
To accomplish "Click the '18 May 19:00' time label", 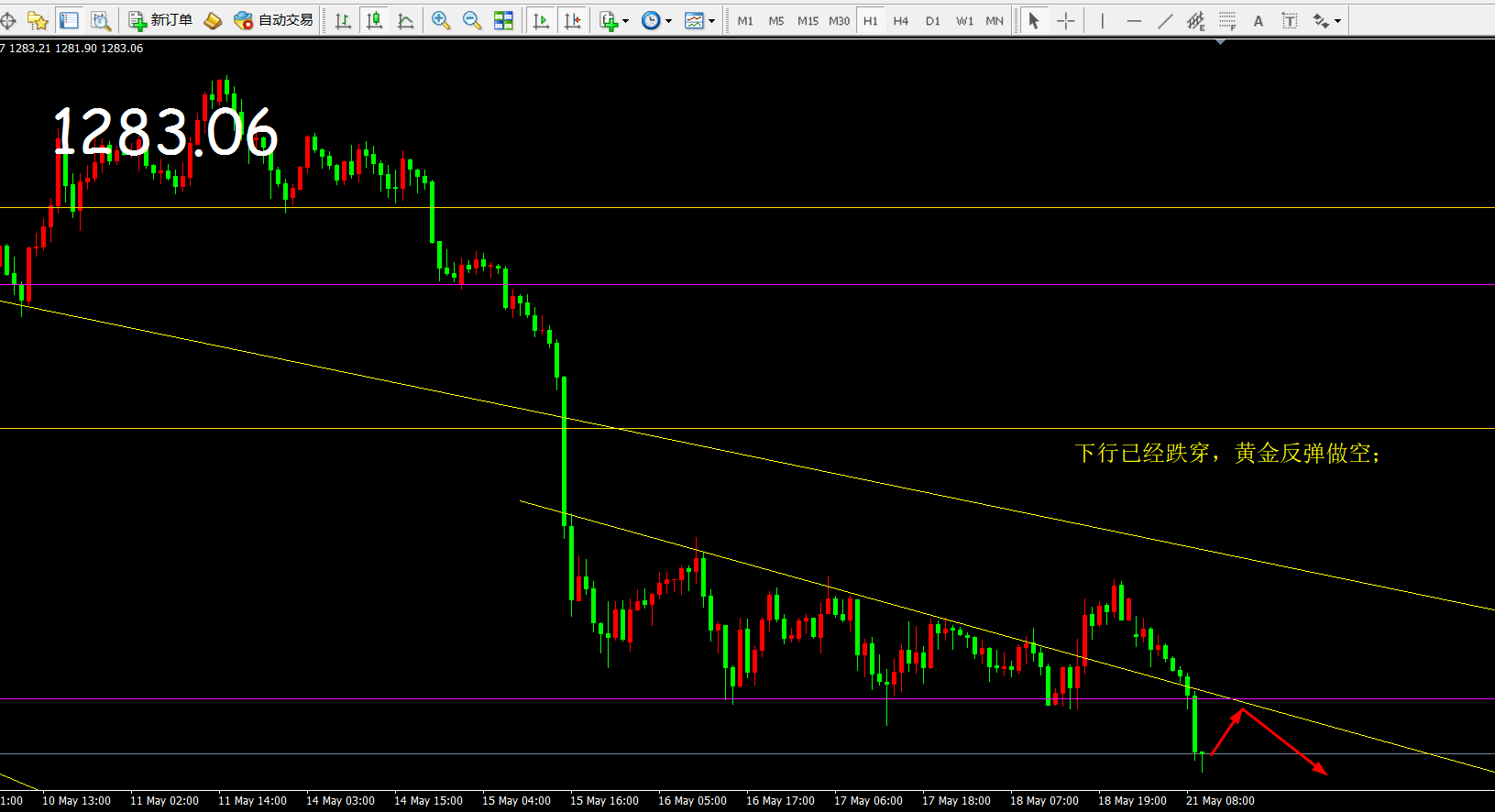I will point(1132,800).
